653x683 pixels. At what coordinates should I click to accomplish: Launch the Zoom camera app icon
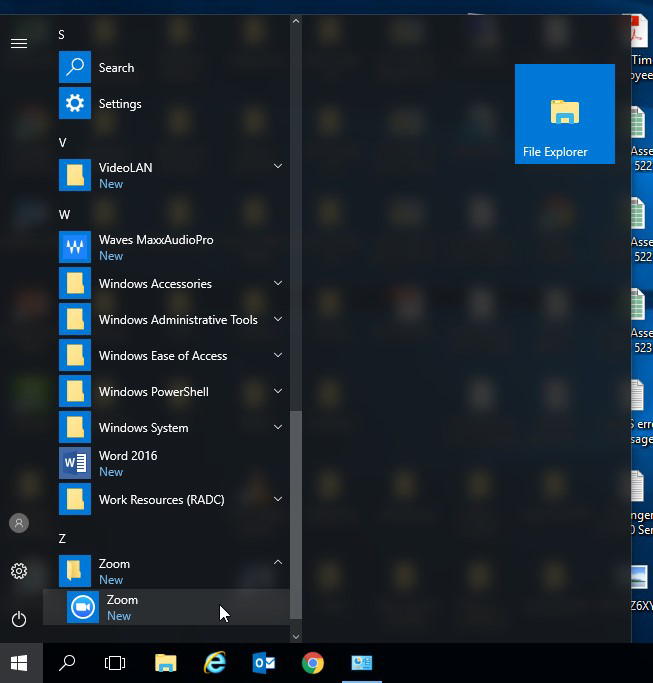[x=83, y=607]
